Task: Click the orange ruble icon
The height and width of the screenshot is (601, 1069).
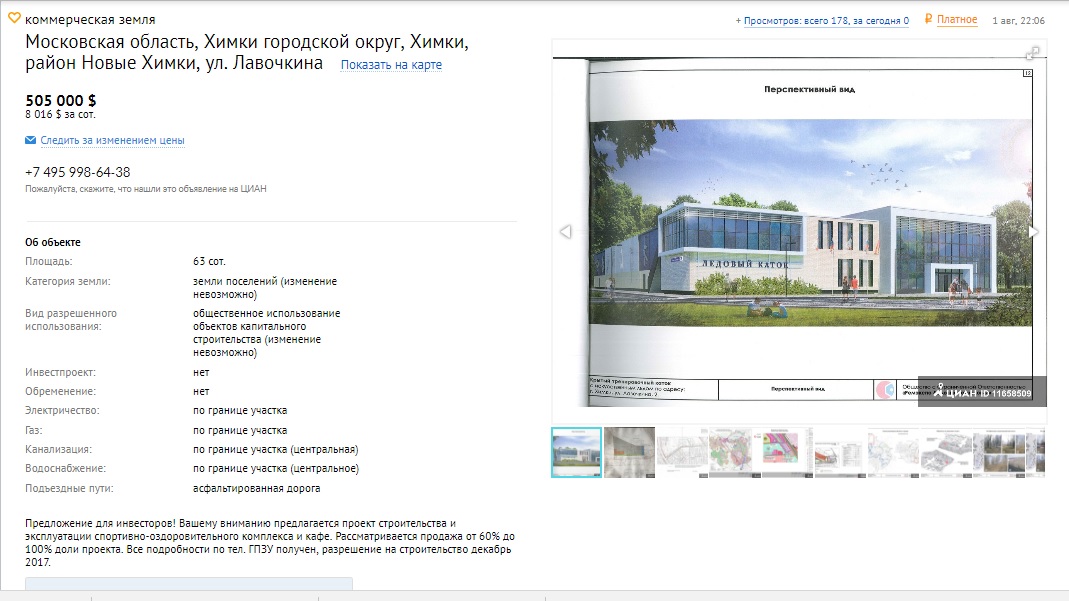Action: click(929, 19)
